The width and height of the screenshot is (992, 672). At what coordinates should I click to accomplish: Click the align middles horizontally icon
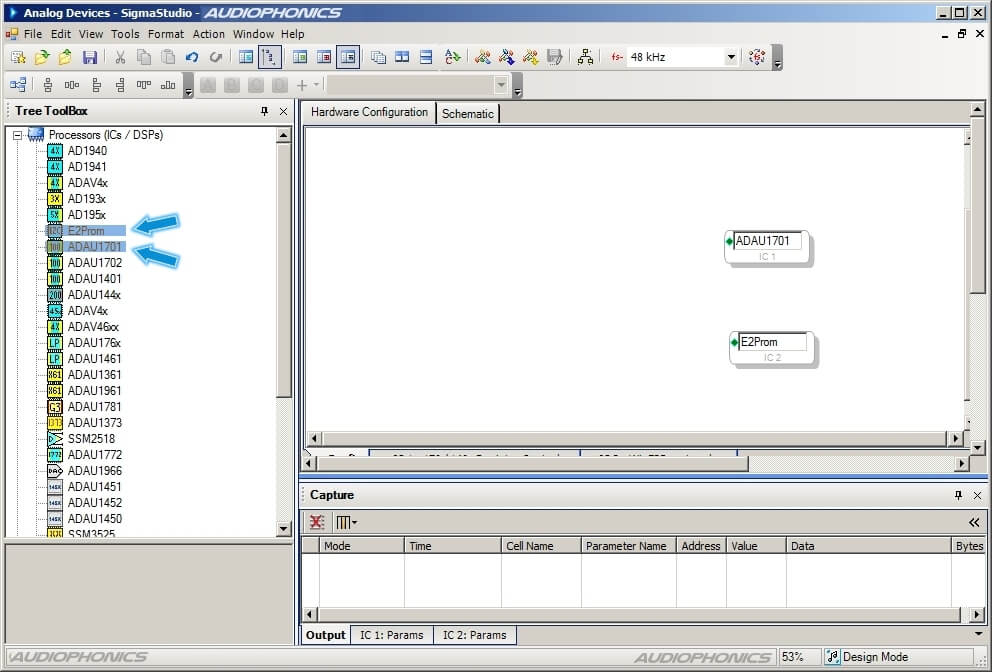(71, 85)
